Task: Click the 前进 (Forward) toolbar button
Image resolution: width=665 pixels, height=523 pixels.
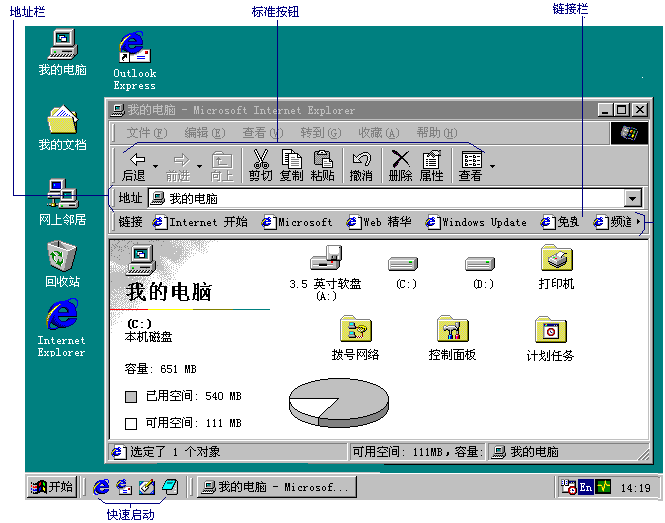Action: [178, 166]
